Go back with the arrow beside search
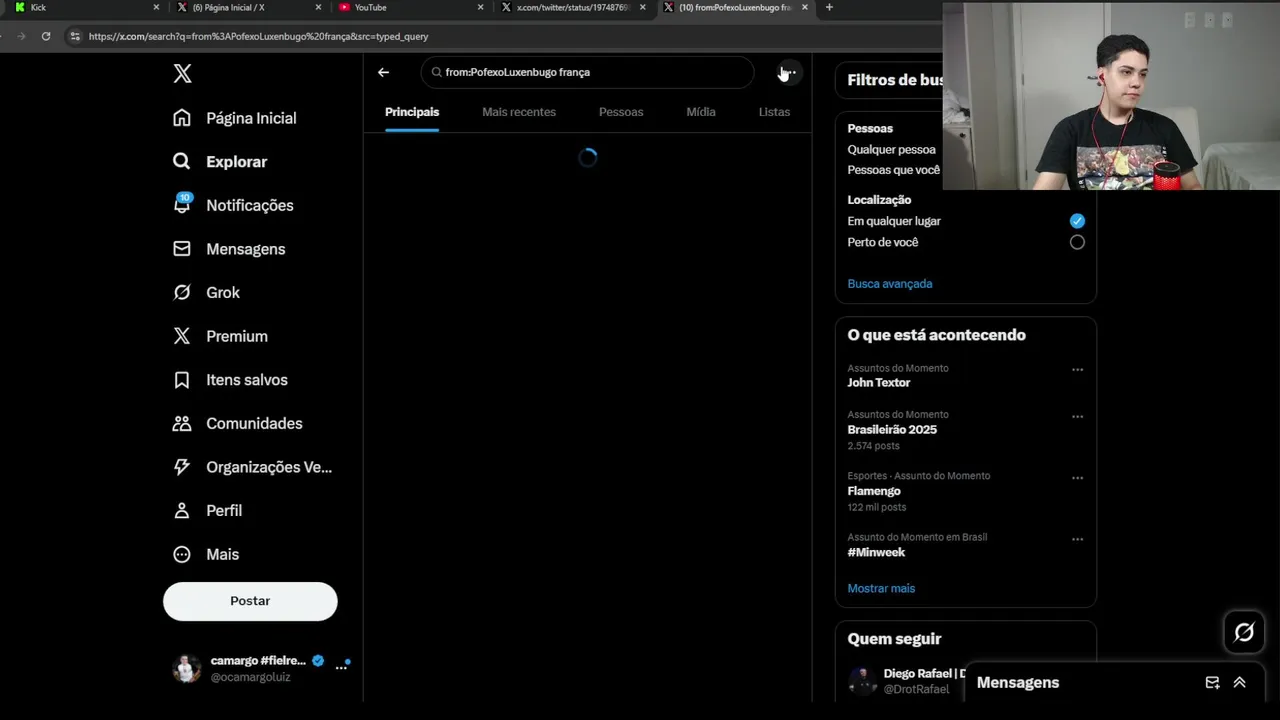This screenshot has width=1280, height=720. coord(383,72)
